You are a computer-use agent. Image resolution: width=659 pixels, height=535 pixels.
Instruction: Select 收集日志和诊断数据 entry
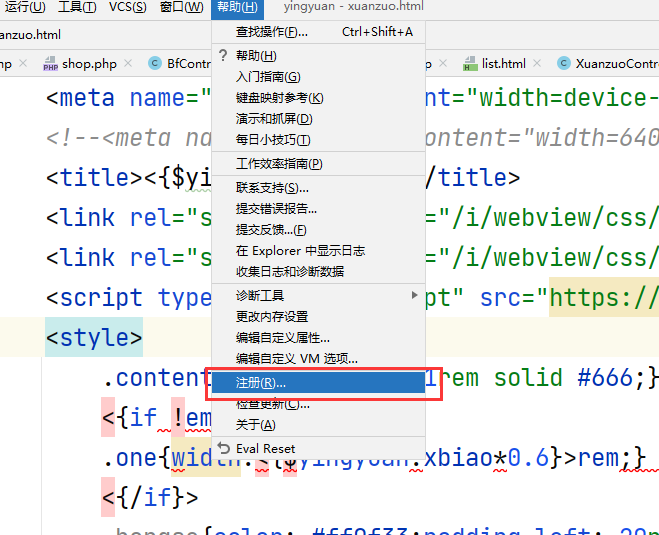(x=319, y=271)
